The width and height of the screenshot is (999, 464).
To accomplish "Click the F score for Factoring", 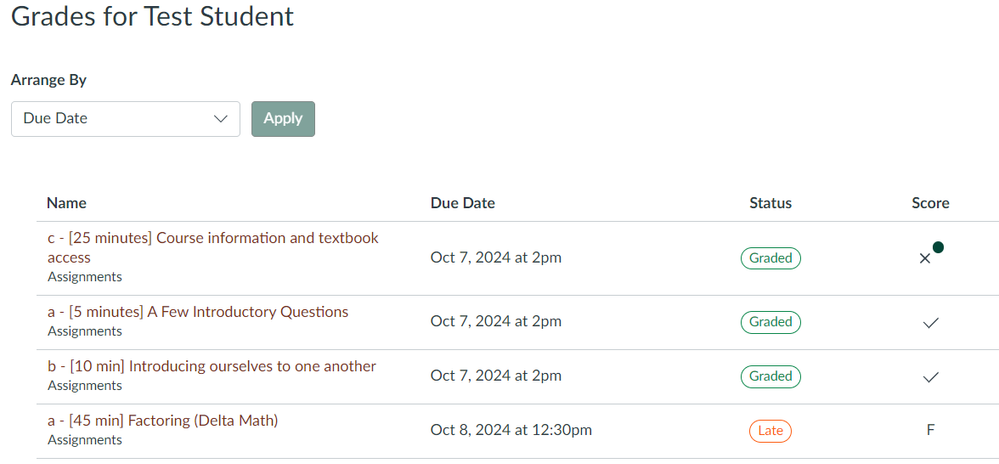I will pos(931,430).
